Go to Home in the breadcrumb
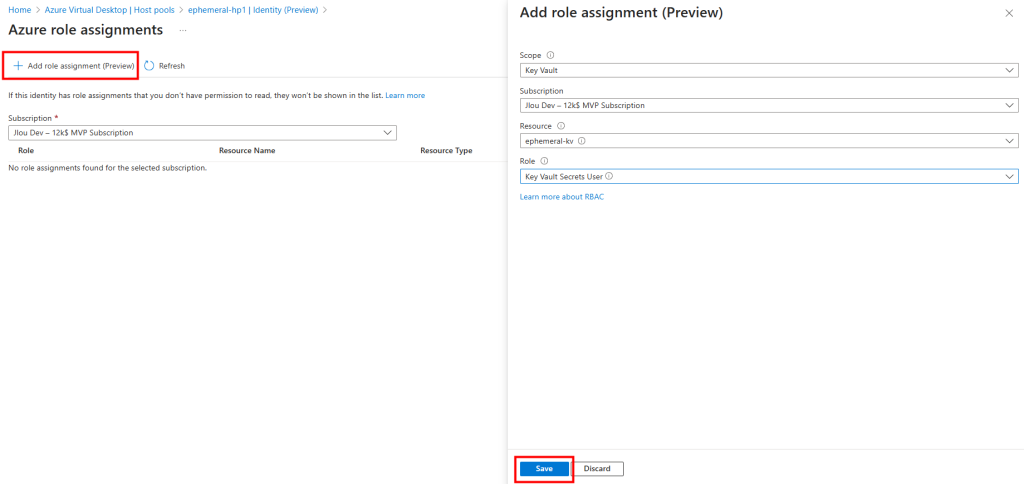Image resolution: width=1024 pixels, height=484 pixels. click(x=19, y=9)
